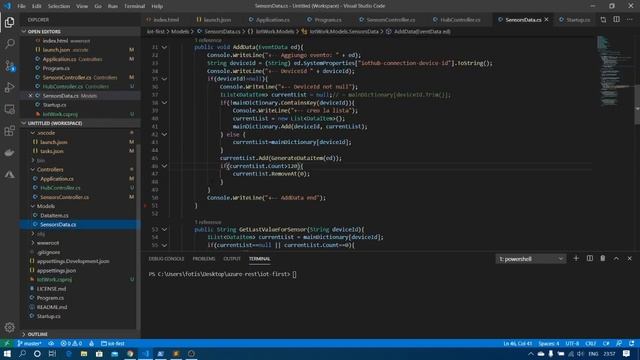640x360 pixels.
Task: Switch to the Problems panel tab
Action: click(204, 259)
